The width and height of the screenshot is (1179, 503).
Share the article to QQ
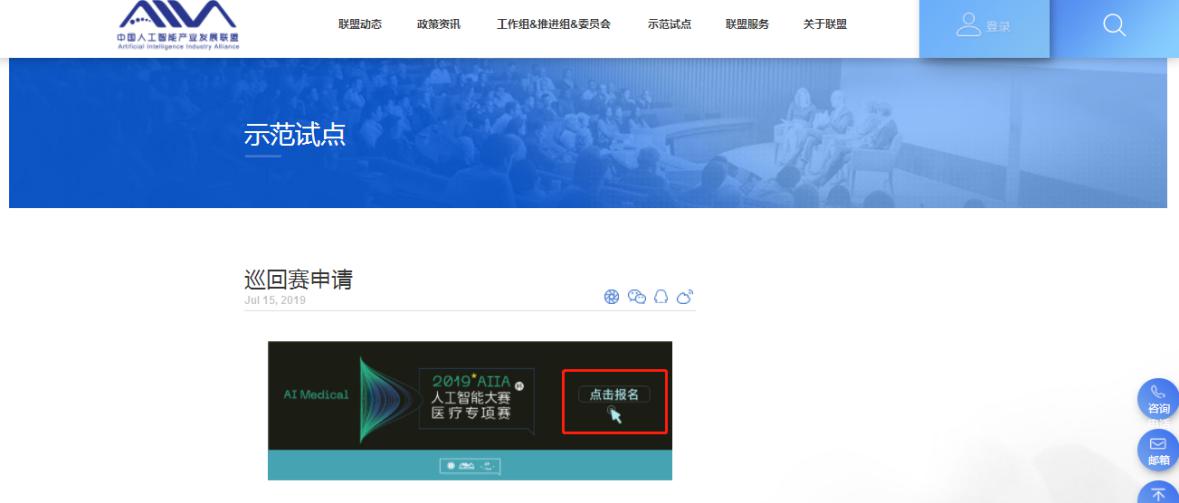(x=661, y=296)
